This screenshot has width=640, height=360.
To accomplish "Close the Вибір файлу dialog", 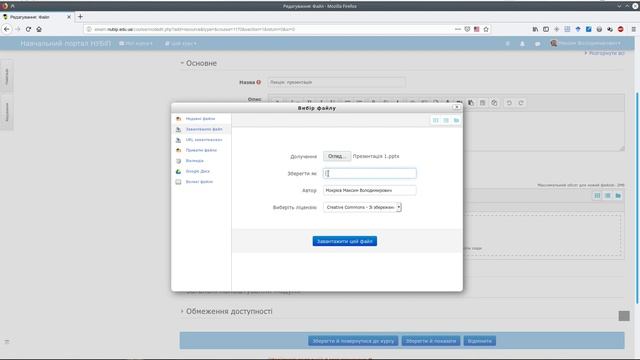I will 456,107.
